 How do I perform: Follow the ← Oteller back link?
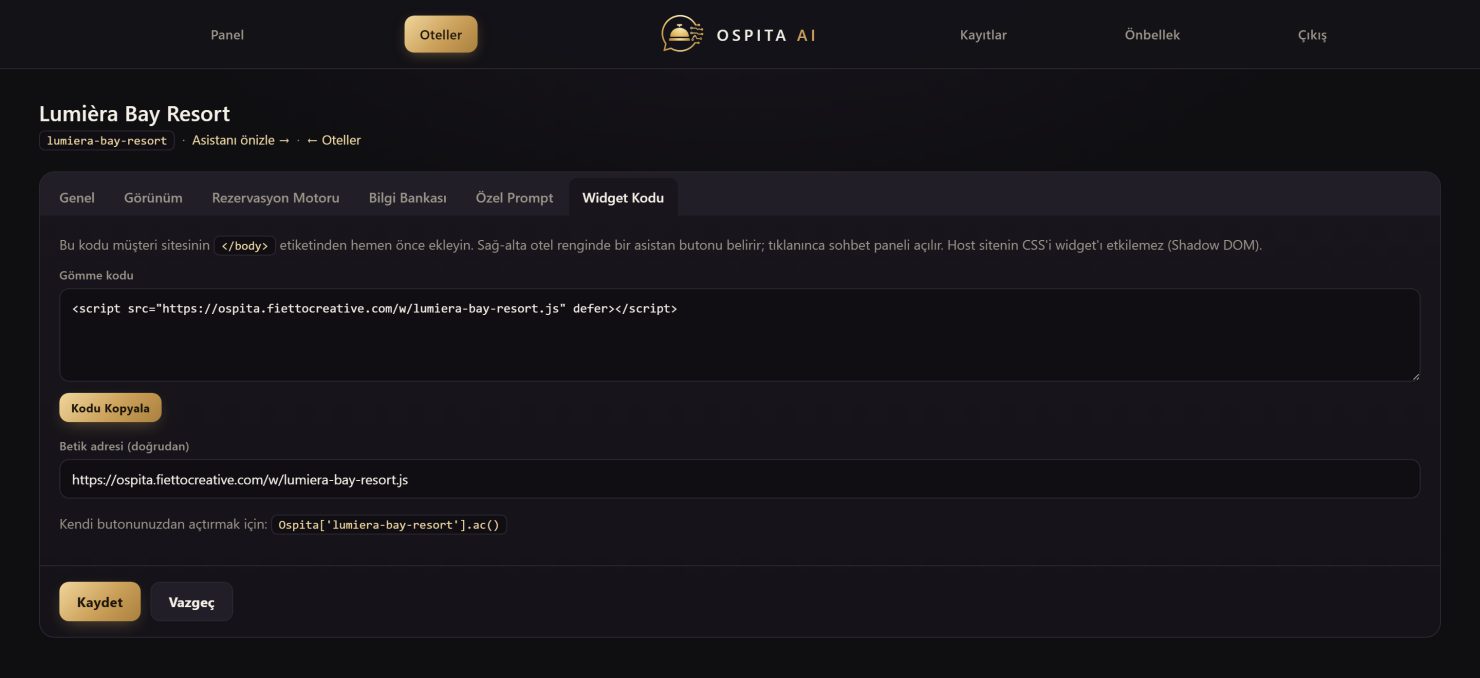pyautogui.click(x=334, y=140)
